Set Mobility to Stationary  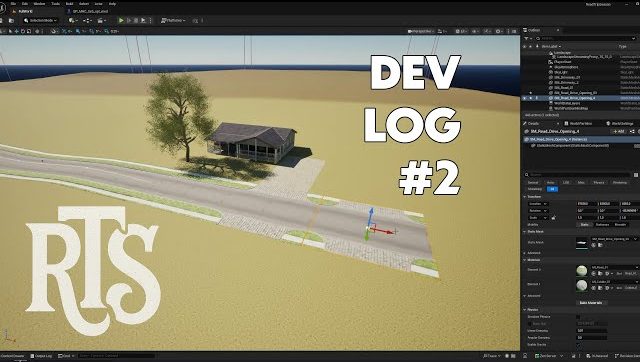602,224
